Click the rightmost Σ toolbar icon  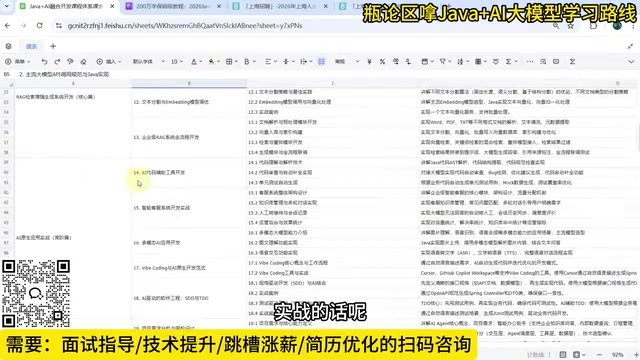tap(572, 62)
